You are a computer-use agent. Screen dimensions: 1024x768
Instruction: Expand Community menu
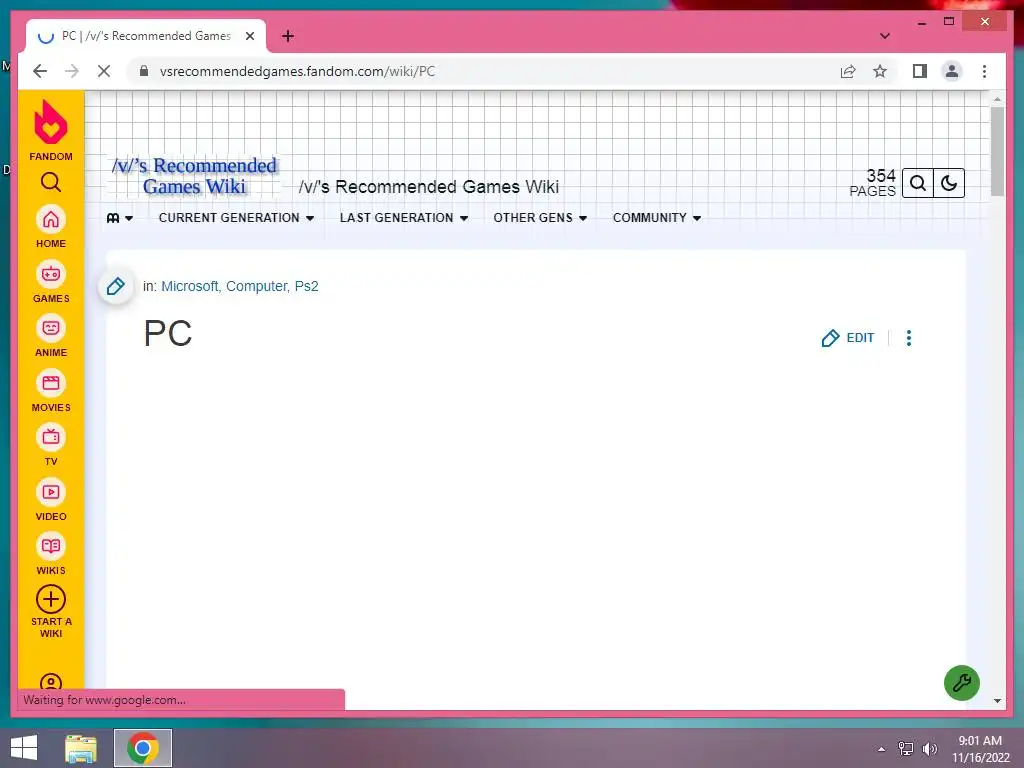coord(656,218)
